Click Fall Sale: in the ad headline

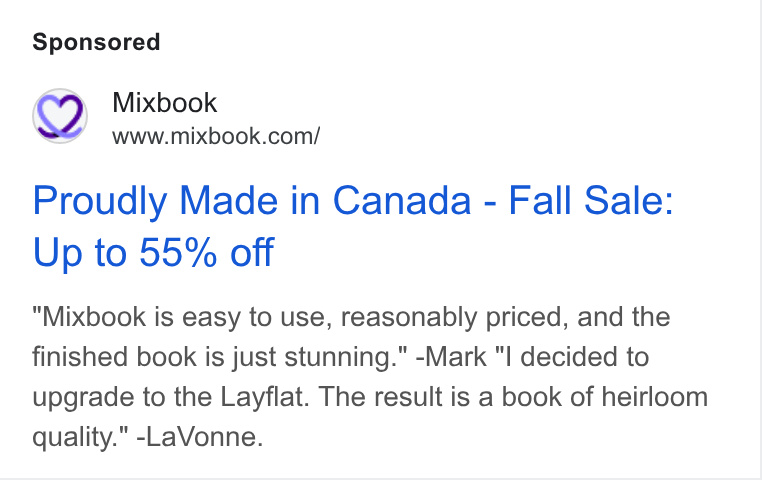[590, 200]
